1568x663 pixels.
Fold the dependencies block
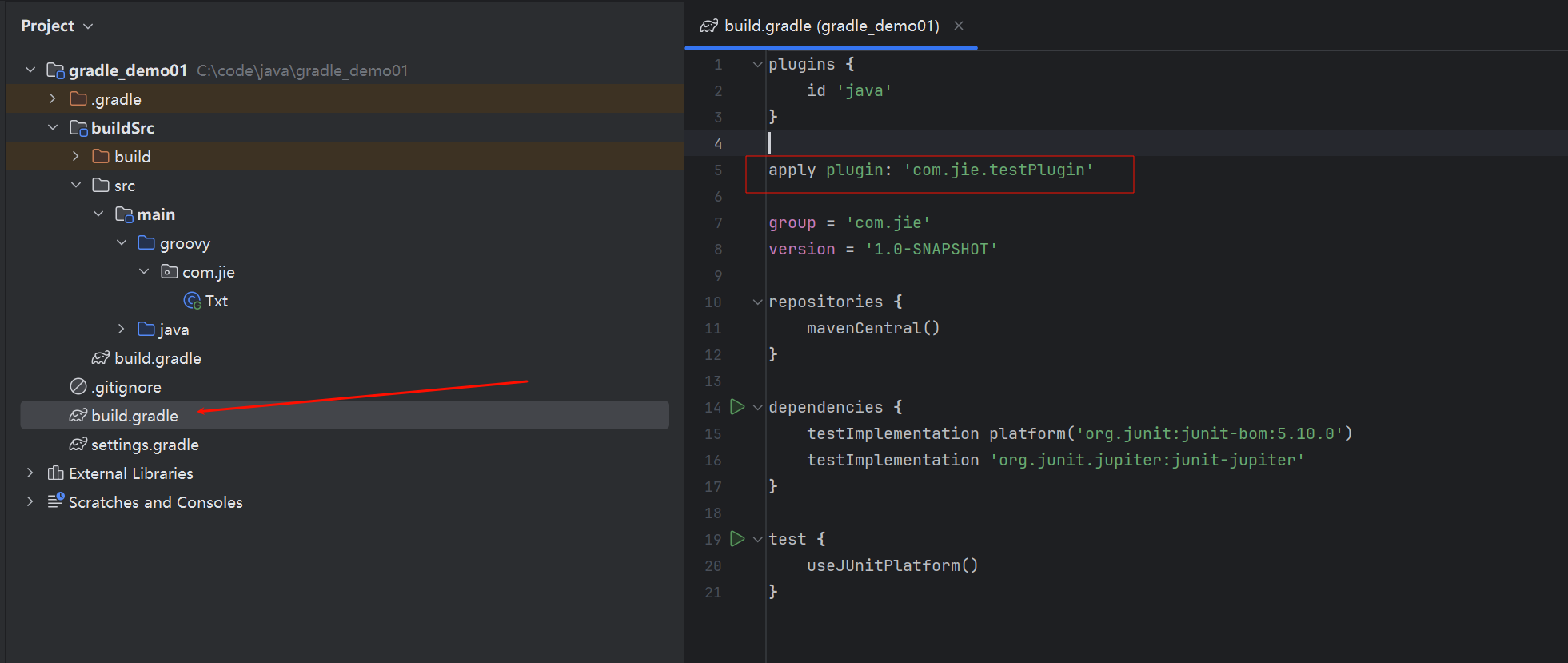point(757,408)
